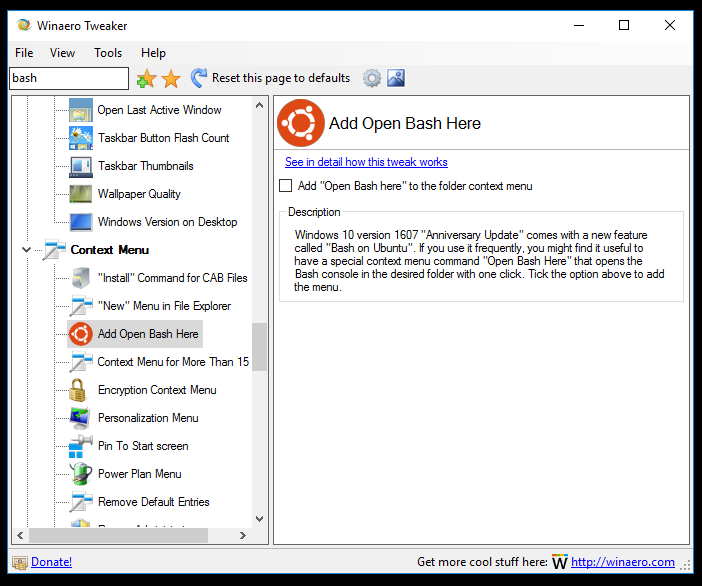Click the Winaero Tweaker title bar app icon

(x=24, y=25)
